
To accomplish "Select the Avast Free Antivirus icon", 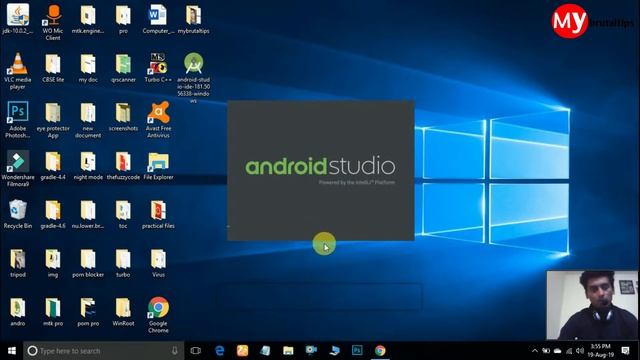I will click(x=158, y=120).
